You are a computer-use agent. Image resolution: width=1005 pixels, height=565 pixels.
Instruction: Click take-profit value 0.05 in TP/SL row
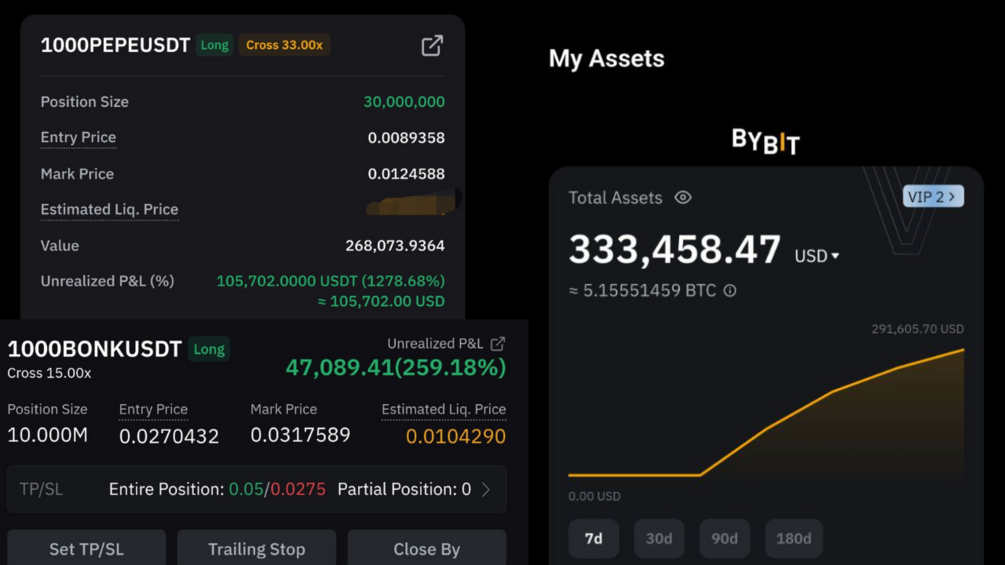[246, 489]
